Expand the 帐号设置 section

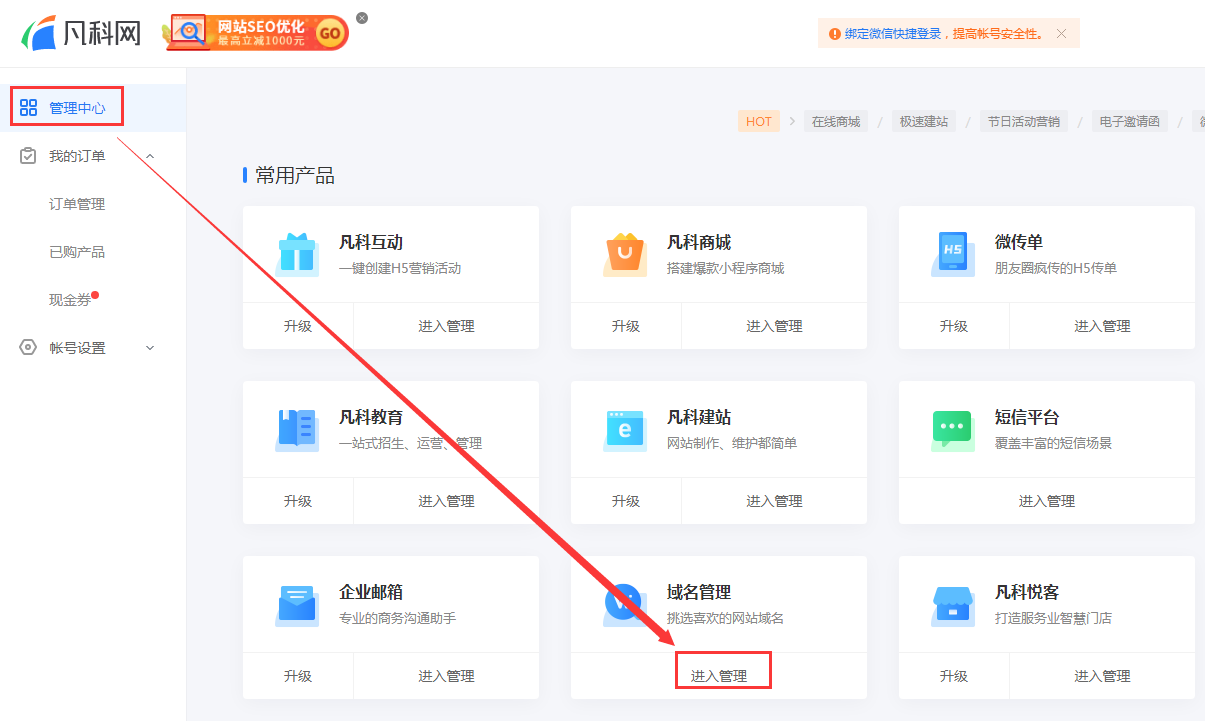(150, 348)
